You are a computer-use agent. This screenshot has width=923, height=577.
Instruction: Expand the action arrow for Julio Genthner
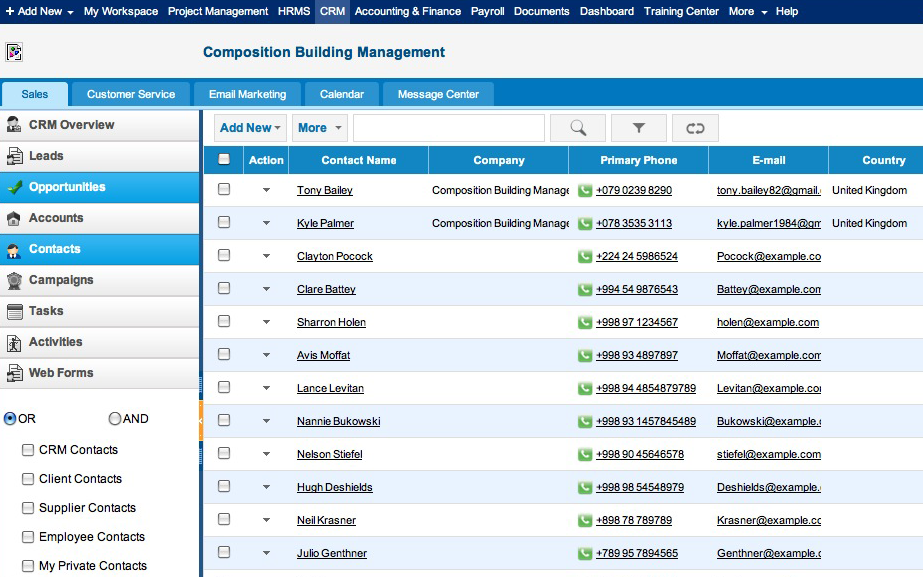point(266,553)
